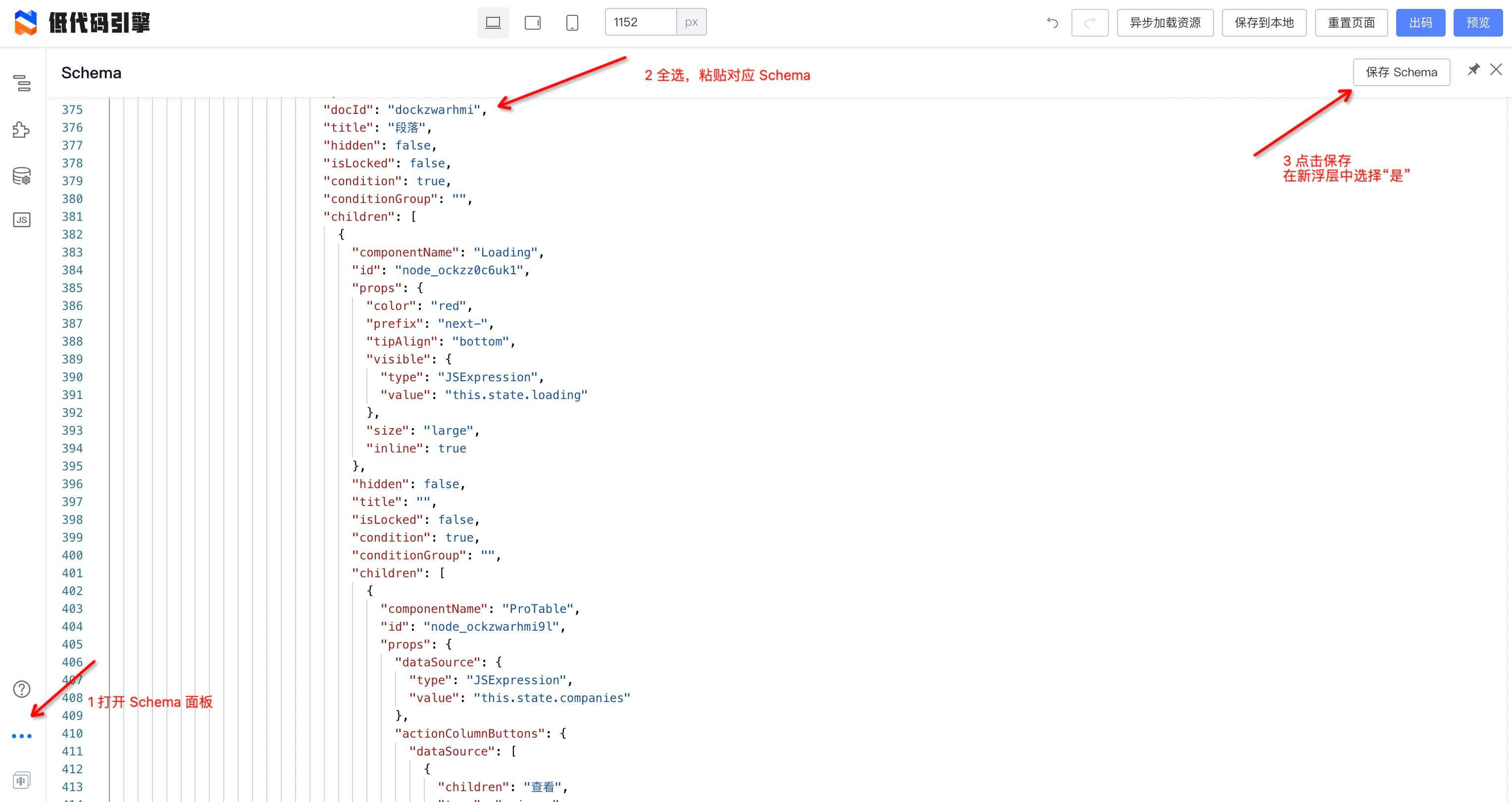Image resolution: width=1512 pixels, height=802 pixels.
Task: Open the component library puzzle icon
Action: pyautogui.click(x=22, y=130)
